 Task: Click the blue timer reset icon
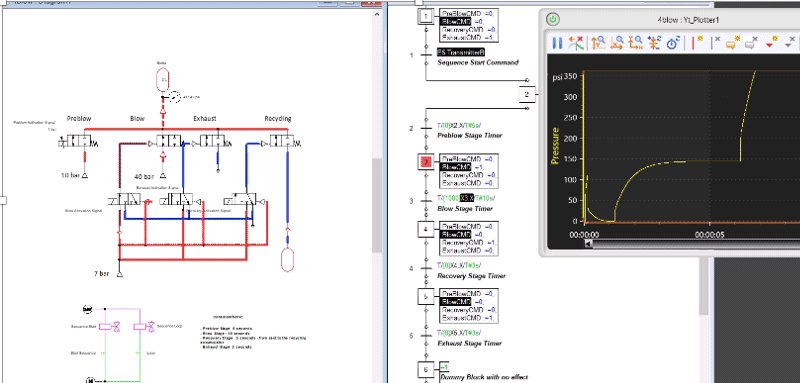(673, 43)
